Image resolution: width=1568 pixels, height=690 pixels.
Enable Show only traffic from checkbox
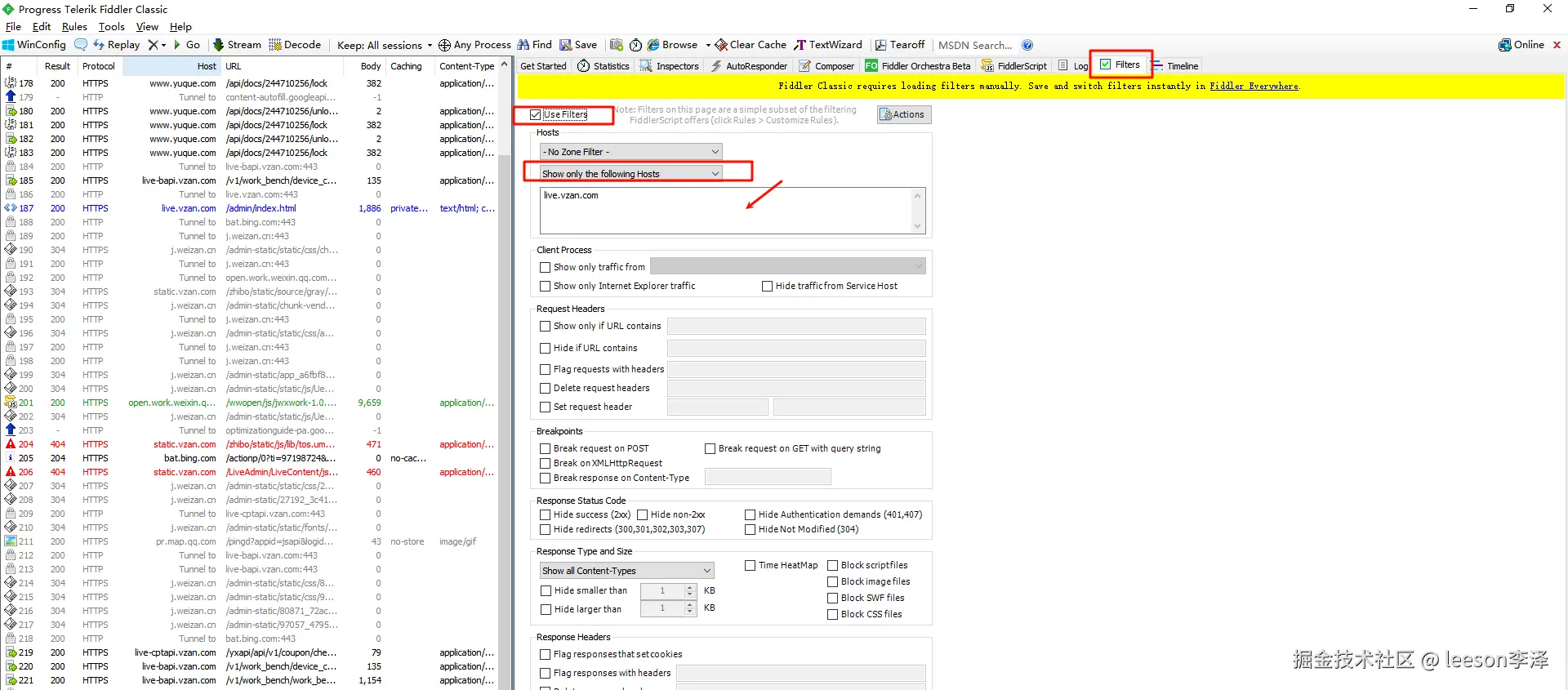pos(545,267)
